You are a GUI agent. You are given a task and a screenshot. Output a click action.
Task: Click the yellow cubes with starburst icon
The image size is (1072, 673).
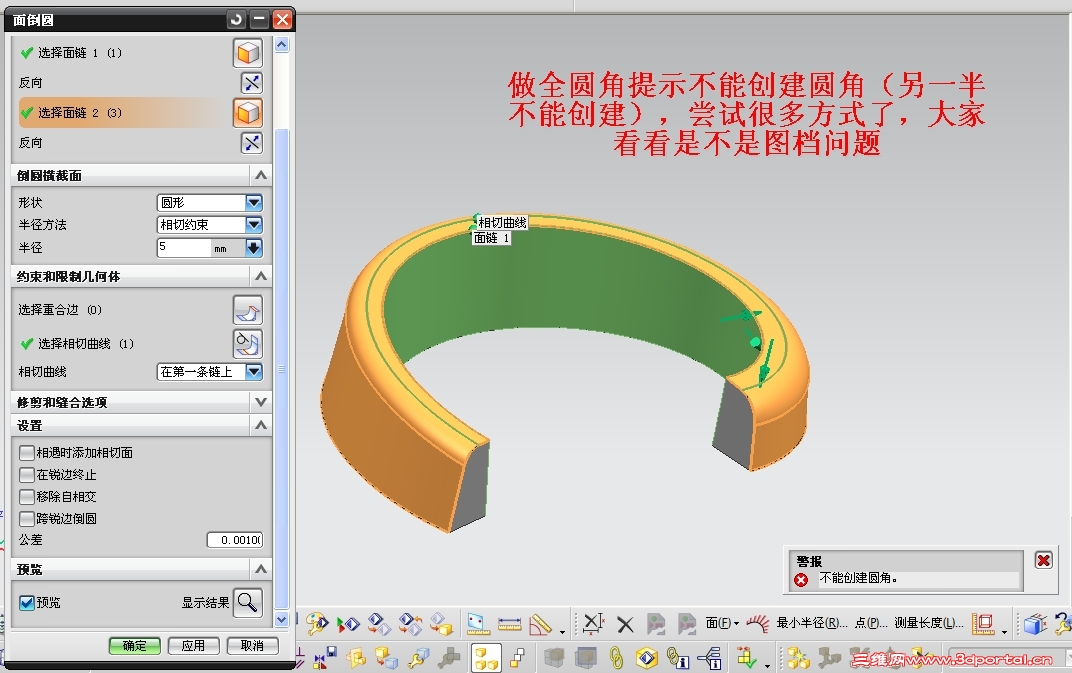[x=797, y=659]
